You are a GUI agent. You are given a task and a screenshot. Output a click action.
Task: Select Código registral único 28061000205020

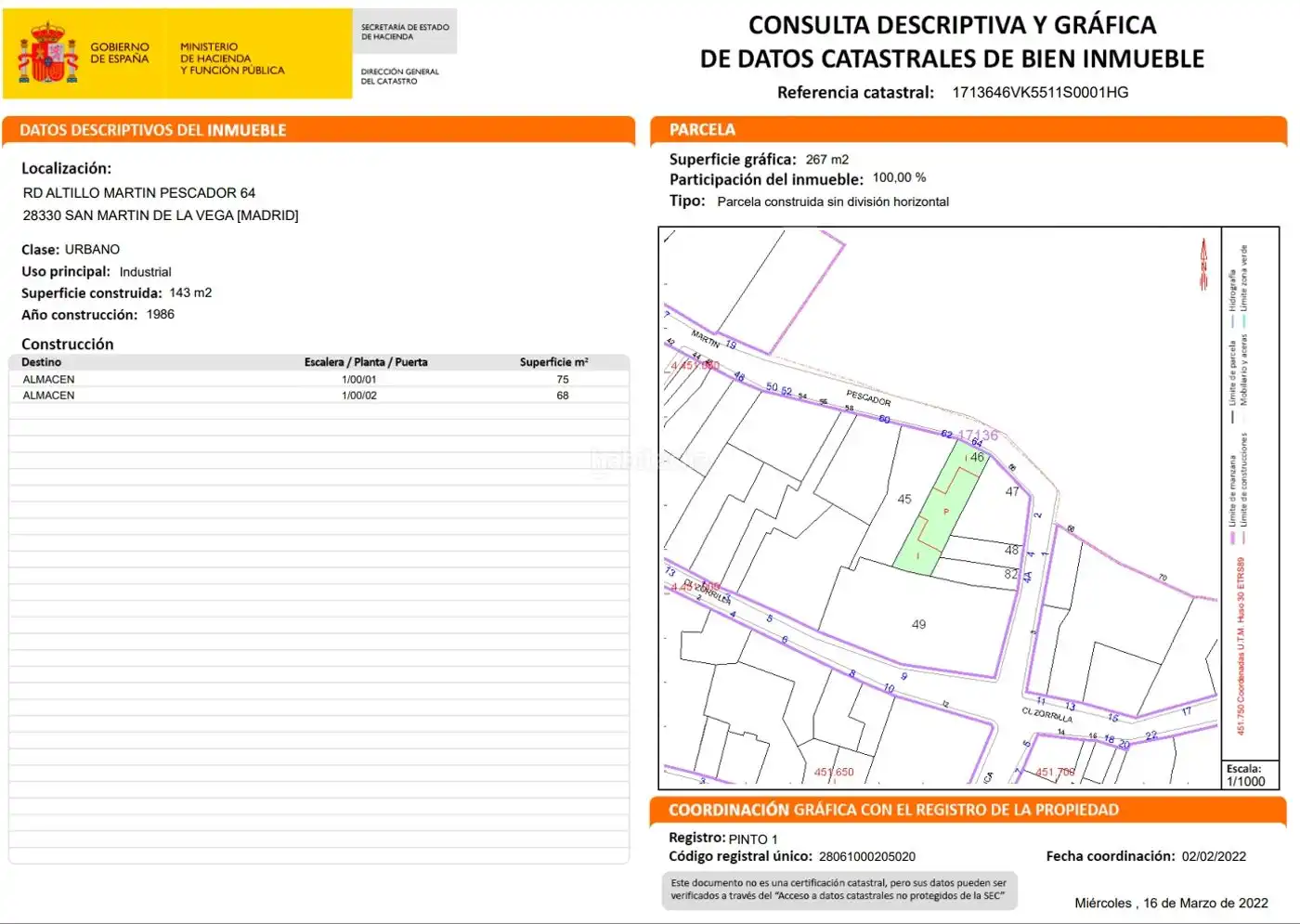tap(867, 856)
